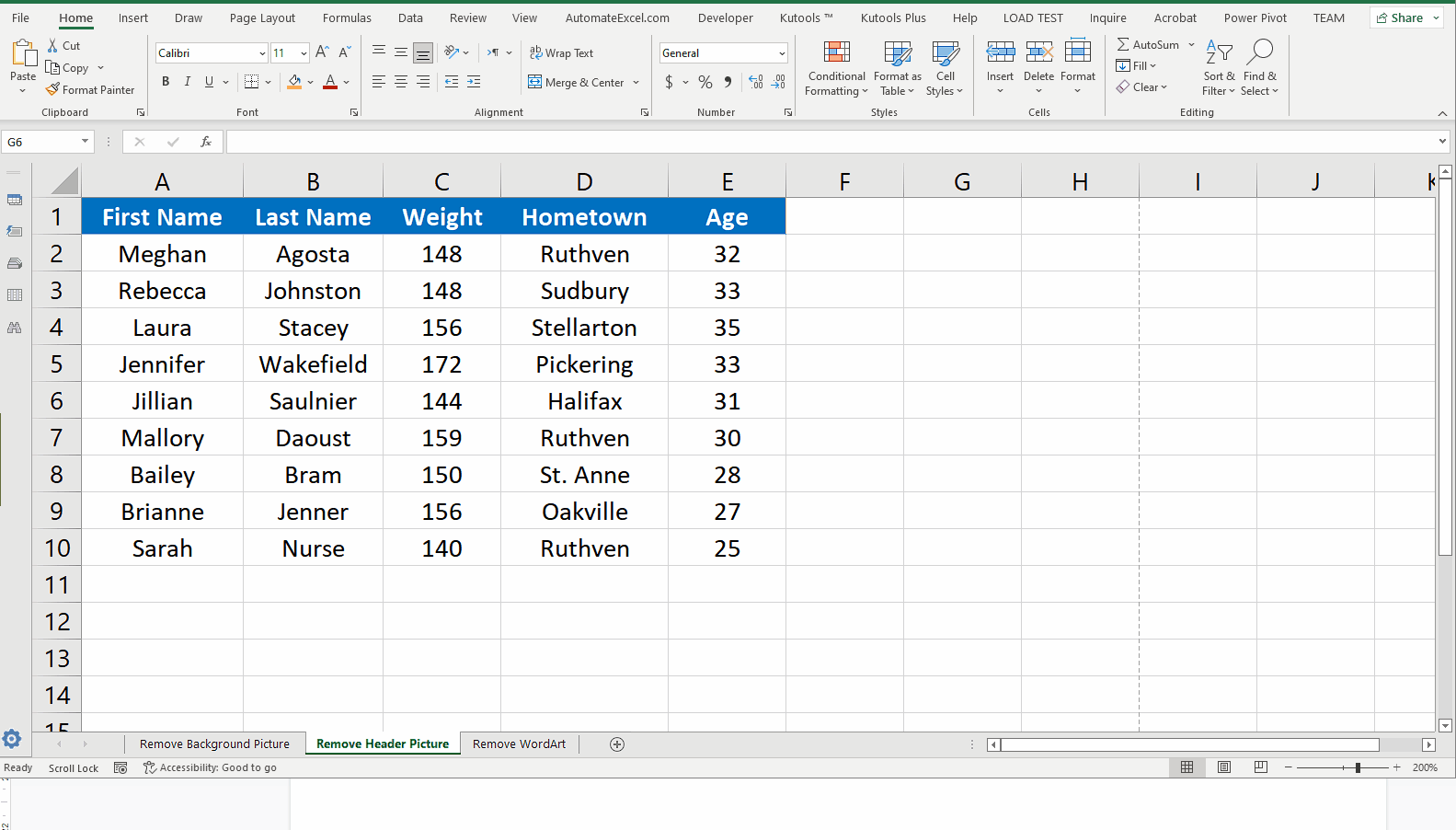Open the Kutools Plus tab

point(893,17)
